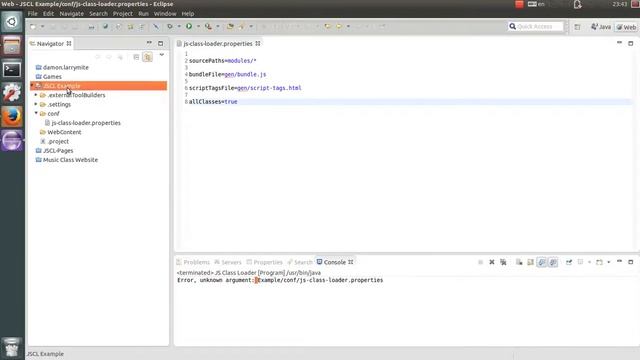Open the New Console View dropdown arrow
This screenshot has width=640, height=360.
point(609,262)
